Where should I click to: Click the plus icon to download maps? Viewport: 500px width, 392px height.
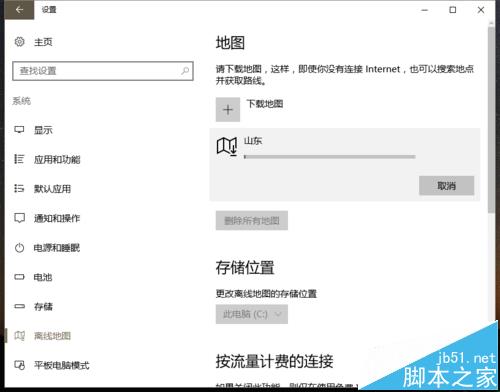click(228, 110)
